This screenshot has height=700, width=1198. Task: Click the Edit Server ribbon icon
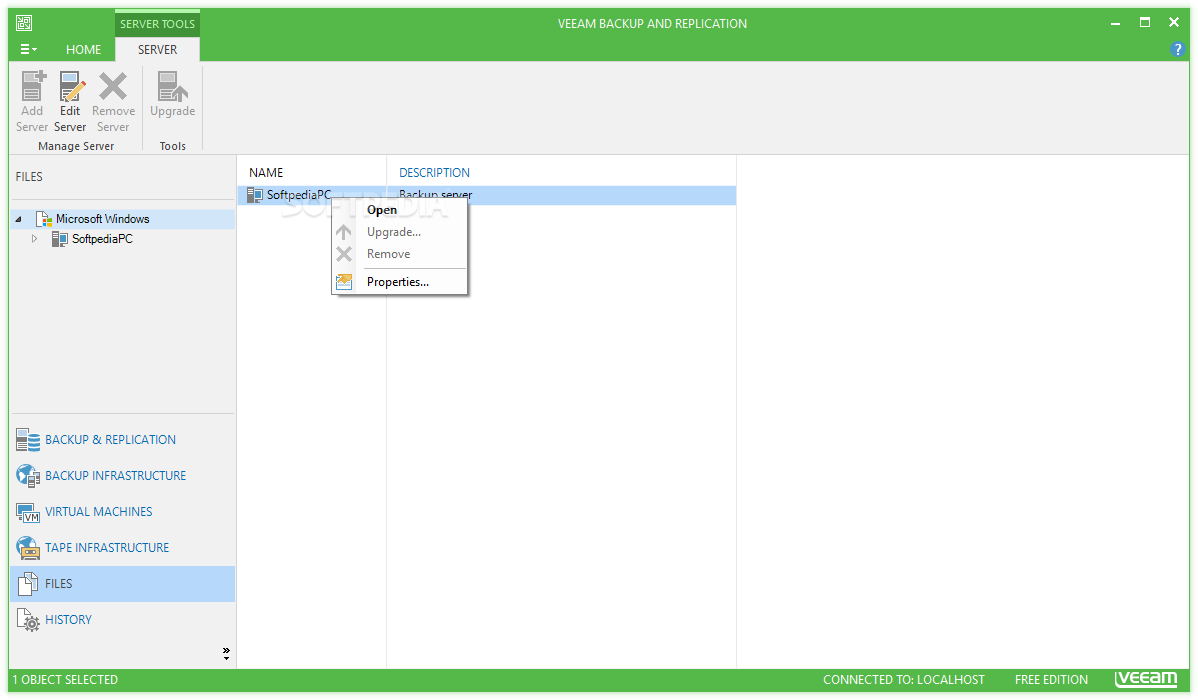pyautogui.click(x=70, y=86)
